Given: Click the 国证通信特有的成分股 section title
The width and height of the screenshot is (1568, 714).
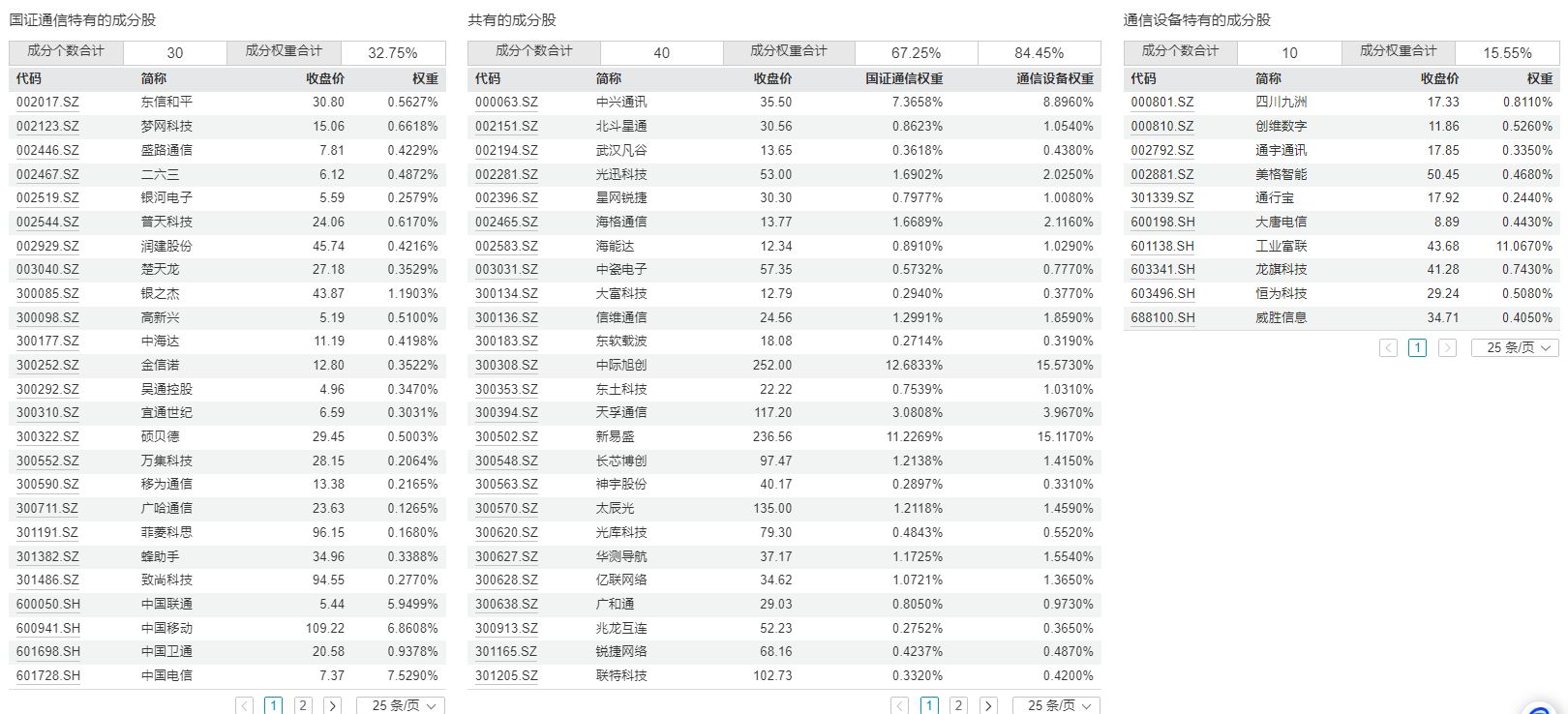Looking at the screenshot, I should point(82,19).
